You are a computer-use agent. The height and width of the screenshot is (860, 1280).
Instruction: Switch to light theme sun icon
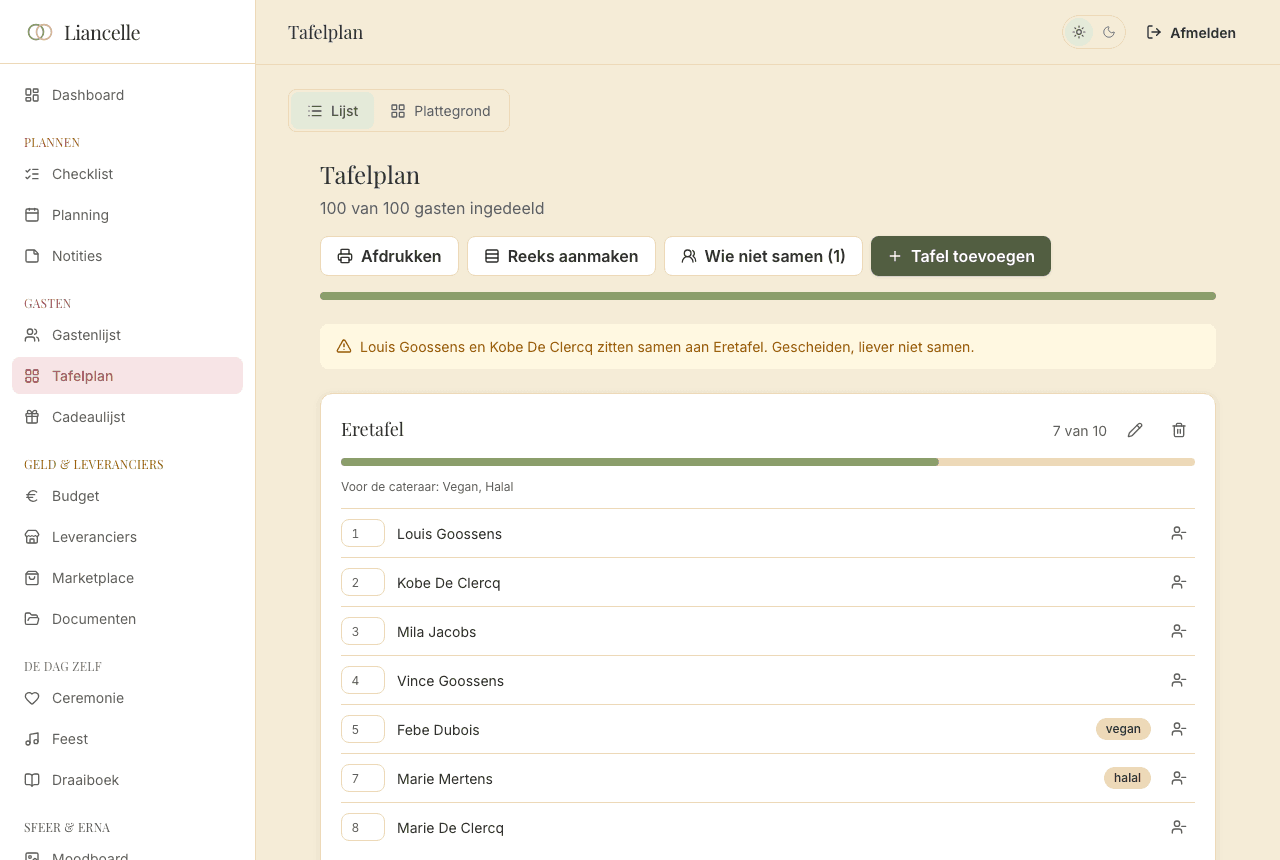1079,32
